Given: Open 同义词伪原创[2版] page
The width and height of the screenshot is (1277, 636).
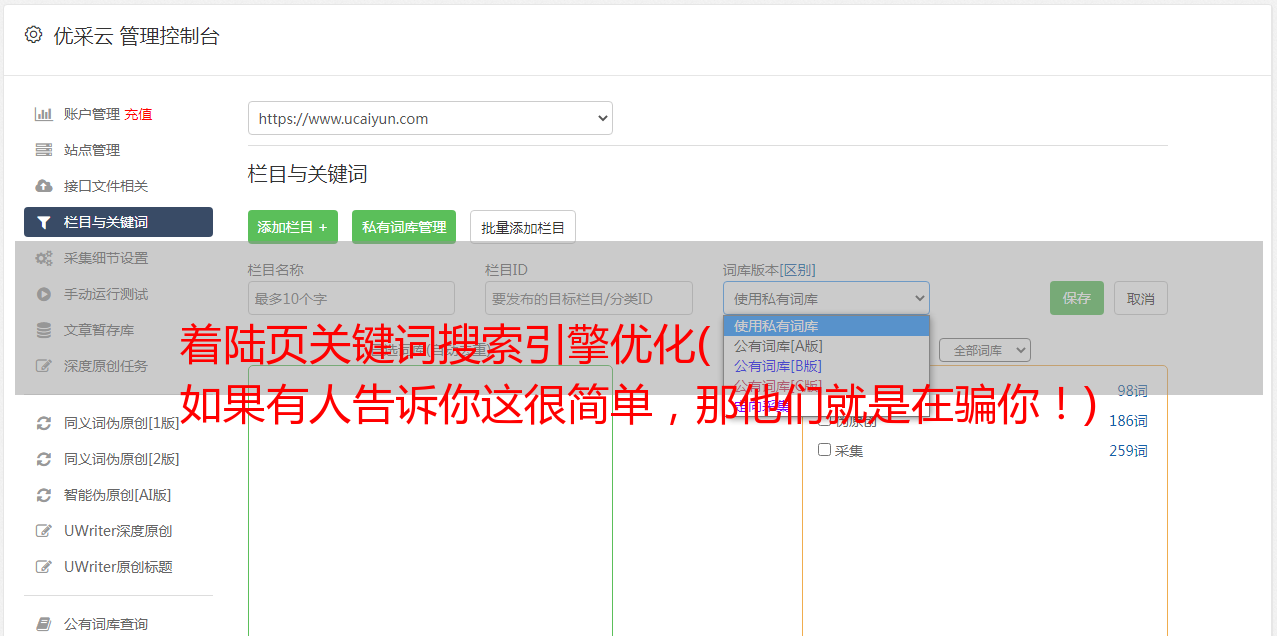Looking at the screenshot, I should (122, 459).
